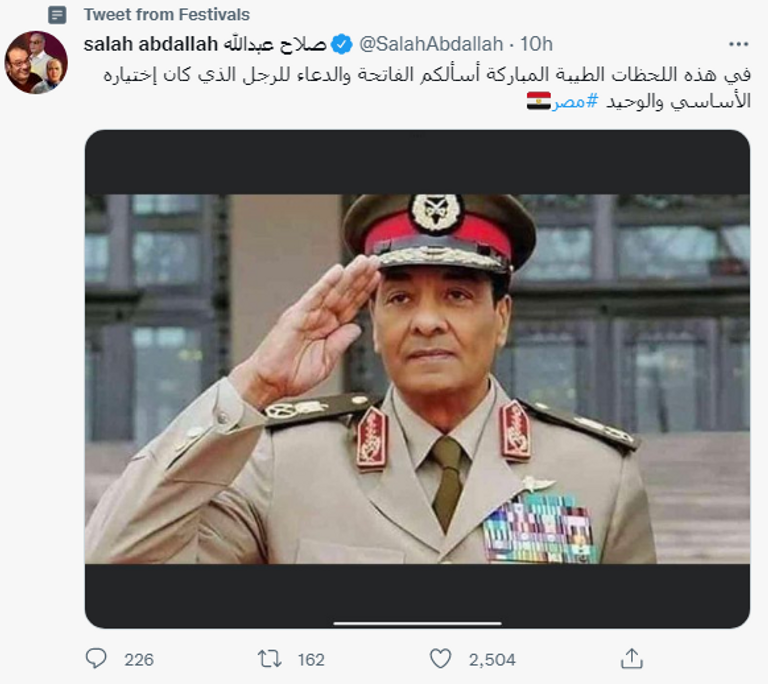
Task: Click the Arabic tweet text body
Action: click(430, 75)
